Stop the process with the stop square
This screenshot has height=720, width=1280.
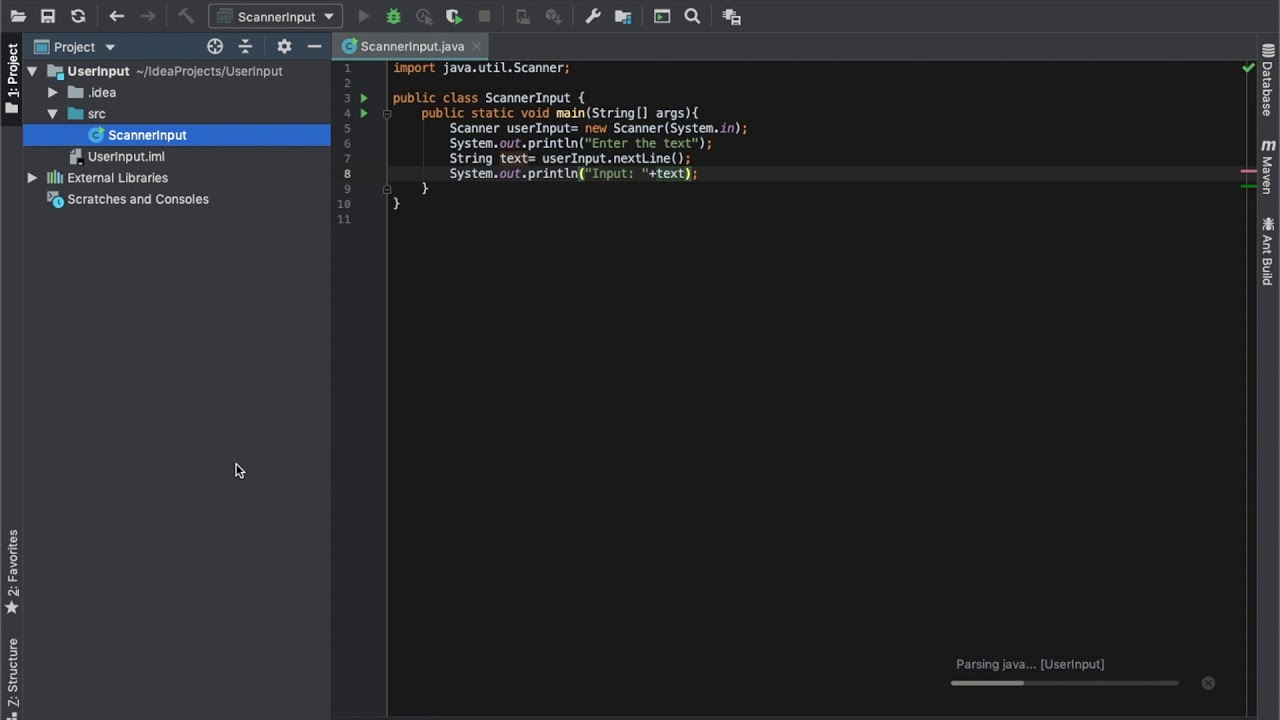tap(484, 16)
